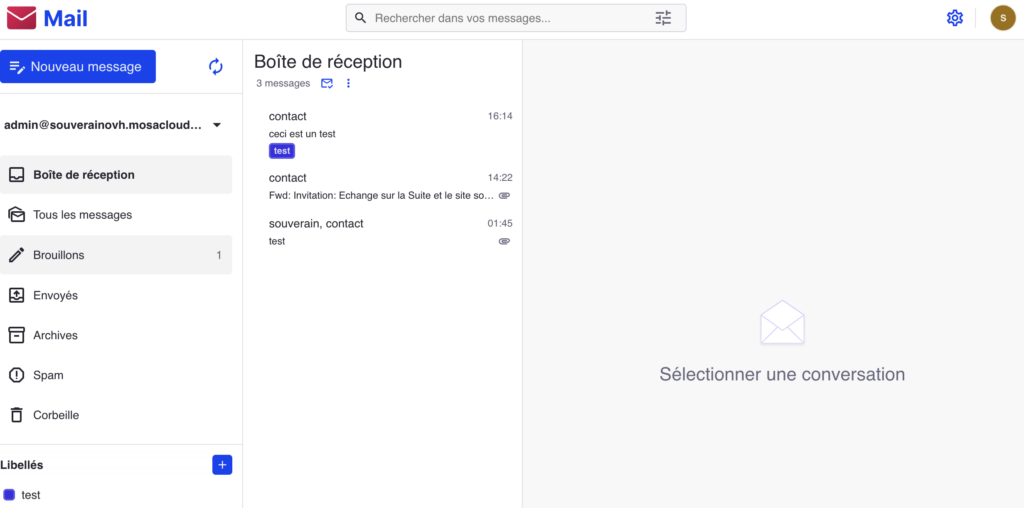The width and height of the screenshot is (1024, 508).
Task: Mark all as read envelope icon
Action: click(x=327, y=84)
